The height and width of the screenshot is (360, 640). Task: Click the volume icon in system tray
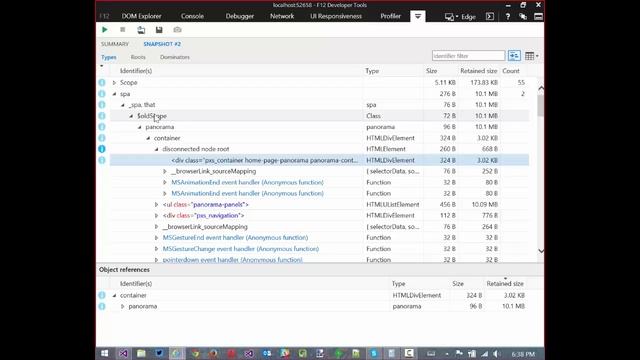(x=496, y=354)
